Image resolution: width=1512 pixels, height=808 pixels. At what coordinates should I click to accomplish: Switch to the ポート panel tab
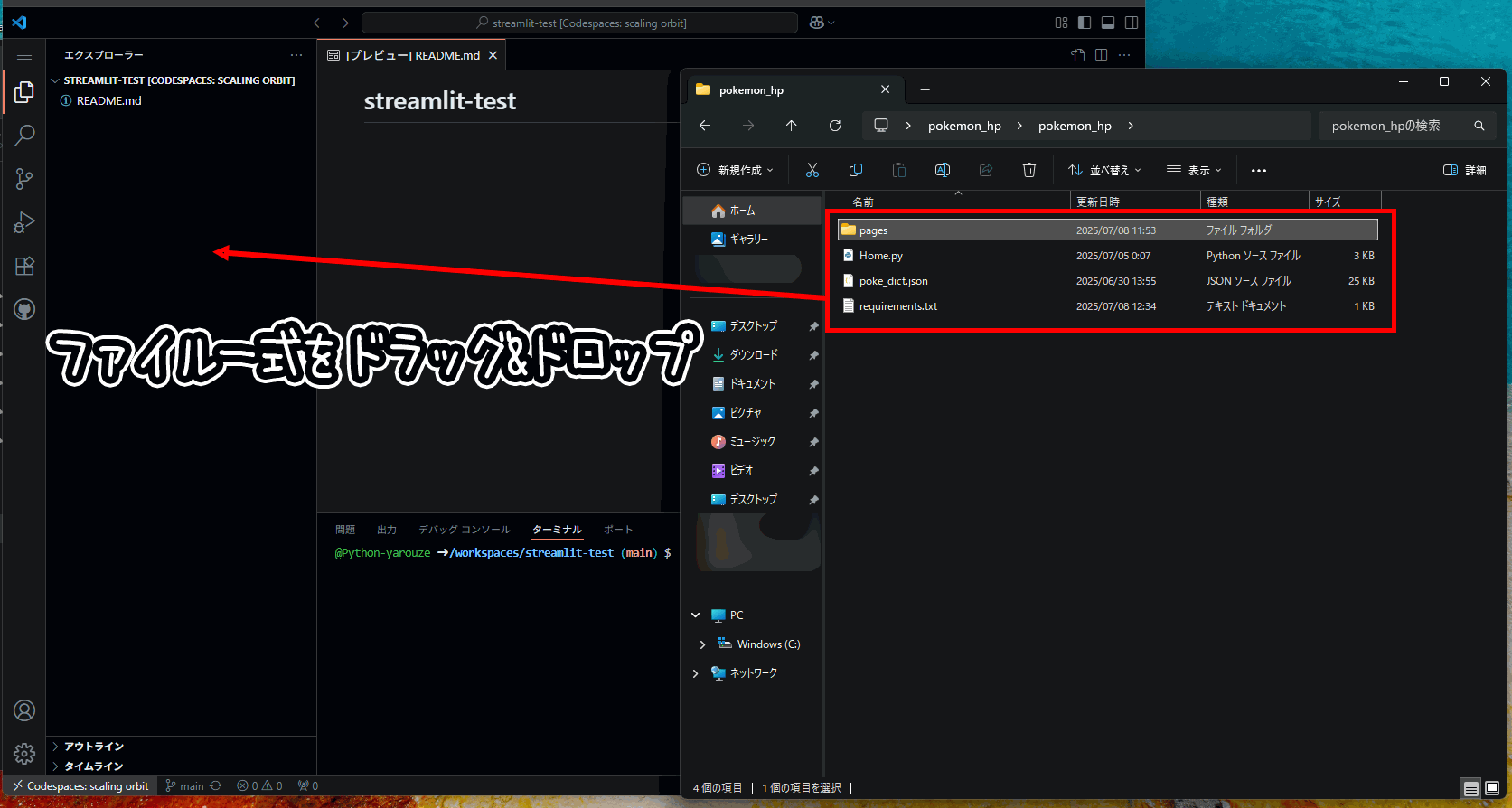tap(618, 530)
